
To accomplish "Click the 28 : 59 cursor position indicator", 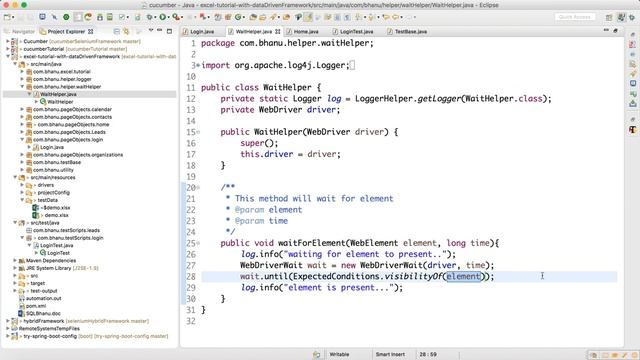I will tap(428, 354).
